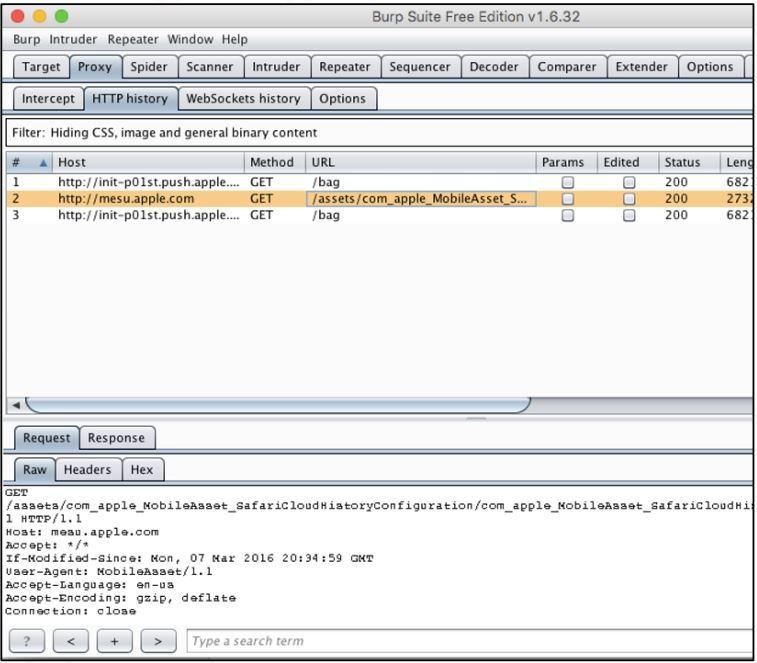Click the sort arrow in the # column
The image size is (757, 663).
pyautogui.click(x=43, y=163)
